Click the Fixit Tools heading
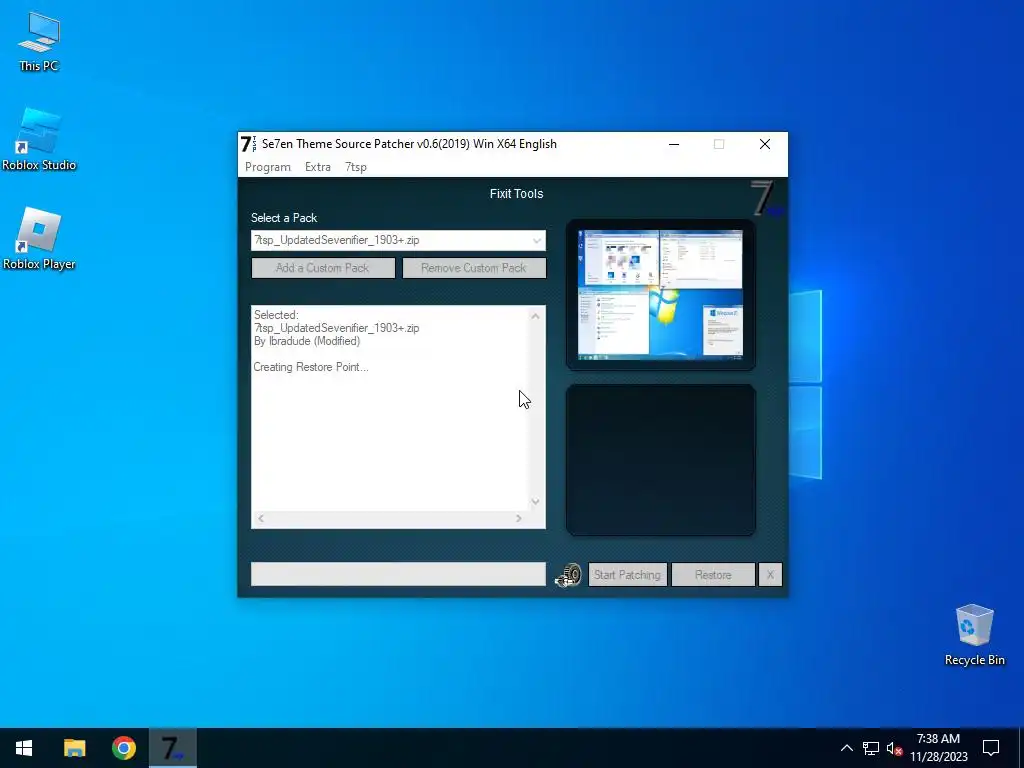This screenshot has width=1024, height=768. coord(517,194)
